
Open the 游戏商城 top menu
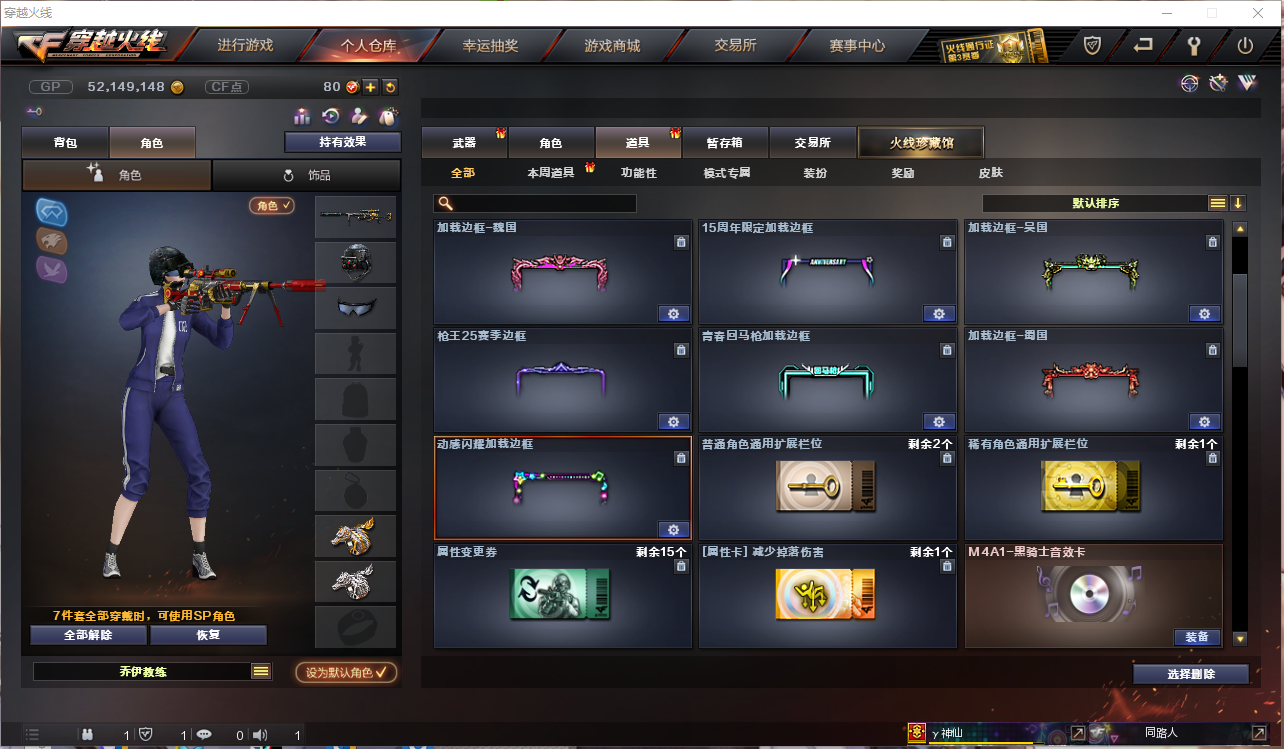click(x=612, y=45)
